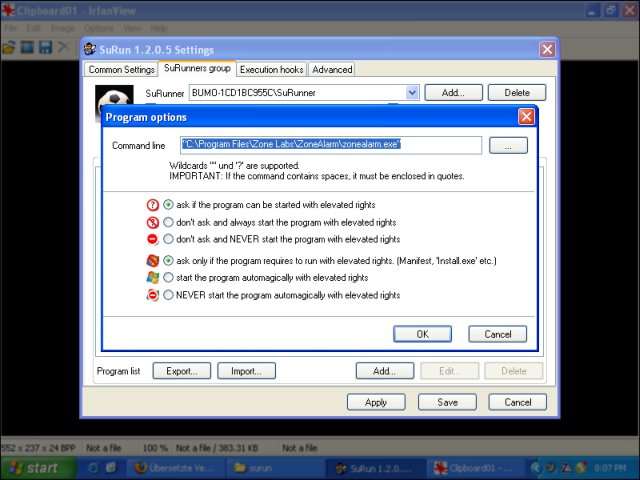Click the Command line text field
The image size is (640, 480).
331,145
